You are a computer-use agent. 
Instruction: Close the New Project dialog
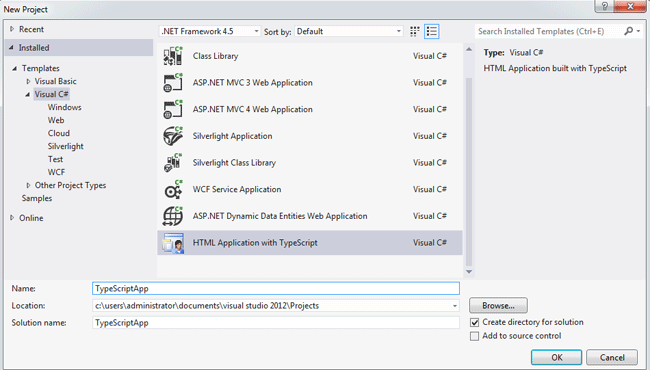(x=630, y=6)
